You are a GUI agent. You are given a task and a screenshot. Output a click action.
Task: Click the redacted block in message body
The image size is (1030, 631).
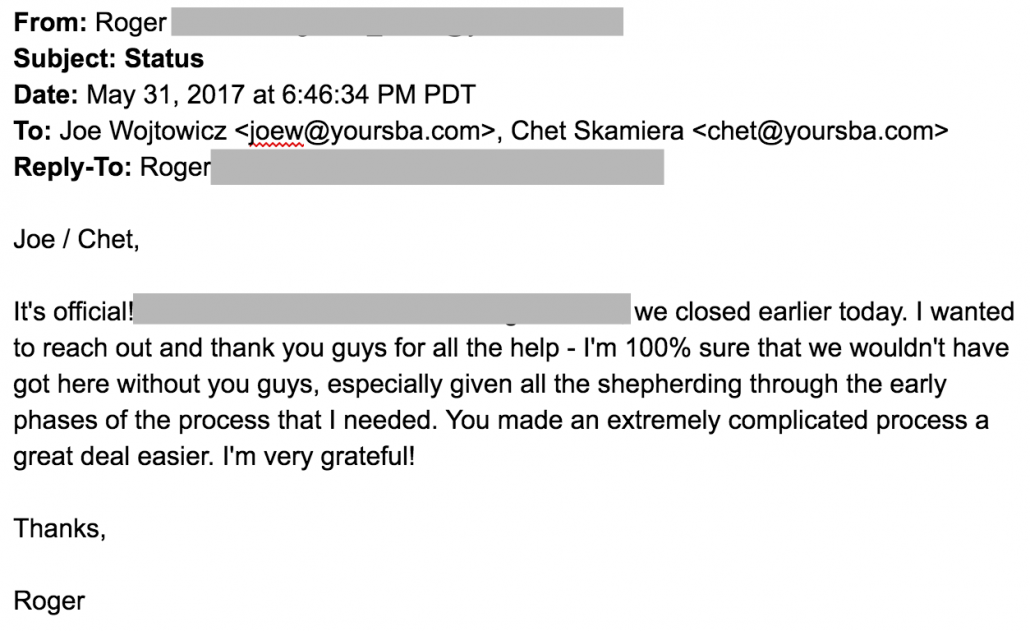381,312
